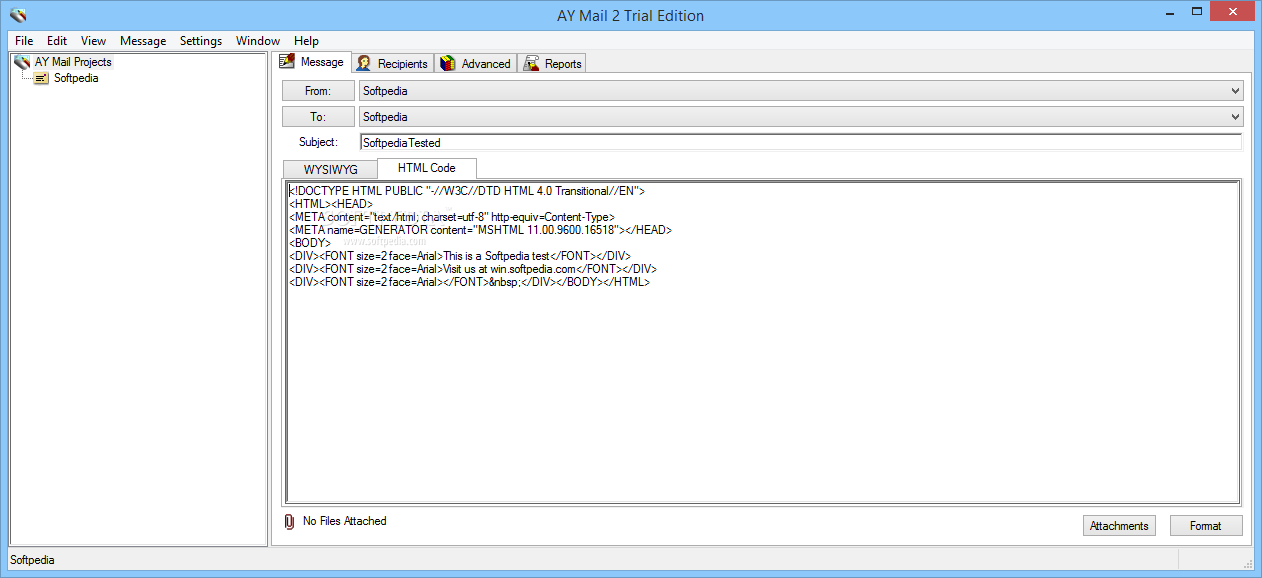Switch to the Recipients tab

coord(393,63)
